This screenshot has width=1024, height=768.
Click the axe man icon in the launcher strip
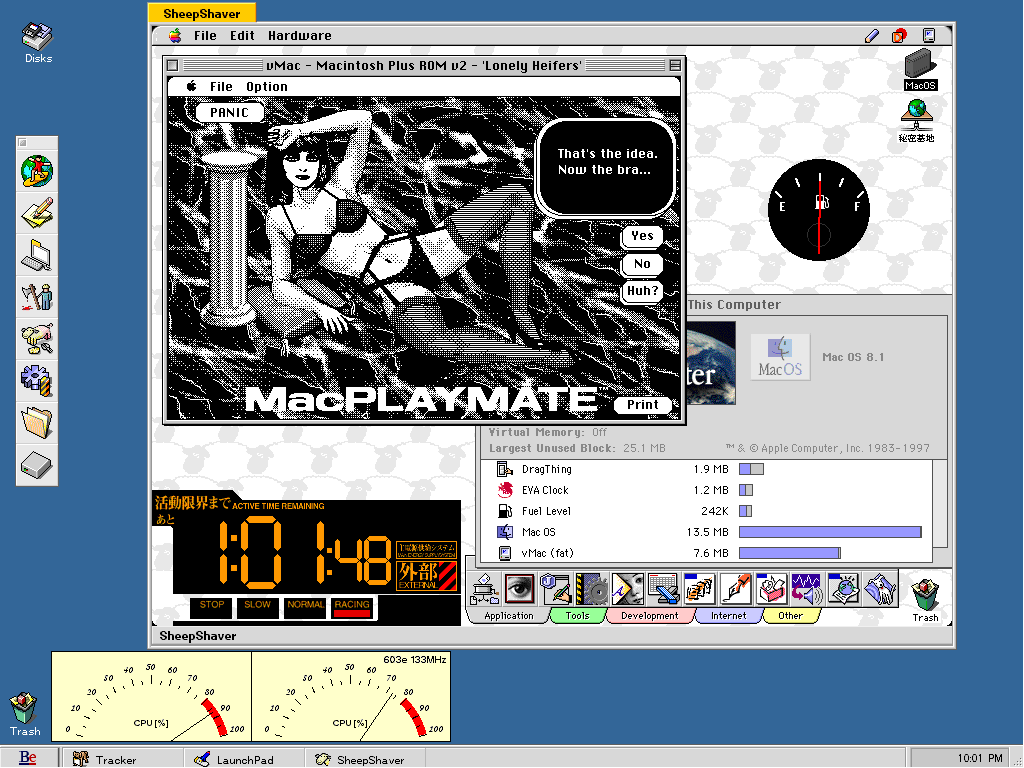[37, 296]
